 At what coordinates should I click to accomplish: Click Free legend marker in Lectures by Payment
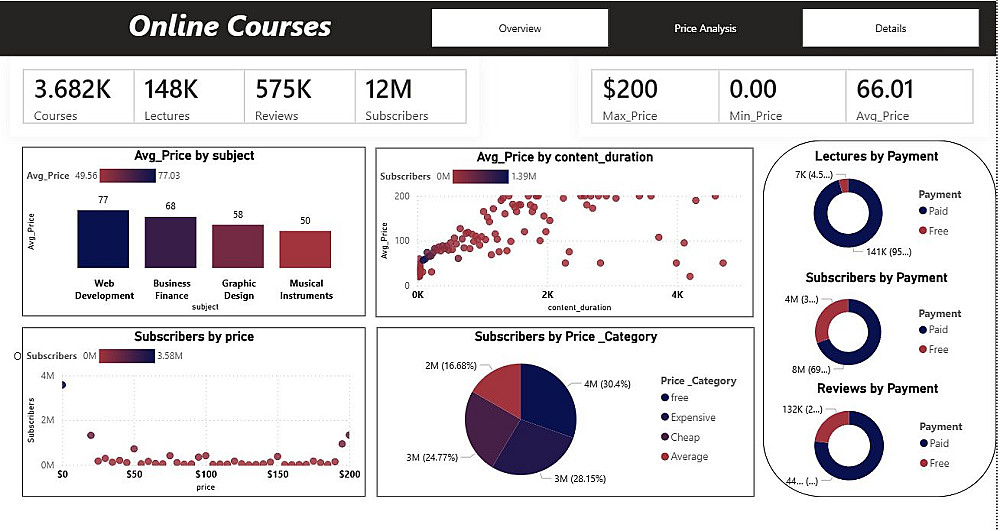tap(922, 231)
